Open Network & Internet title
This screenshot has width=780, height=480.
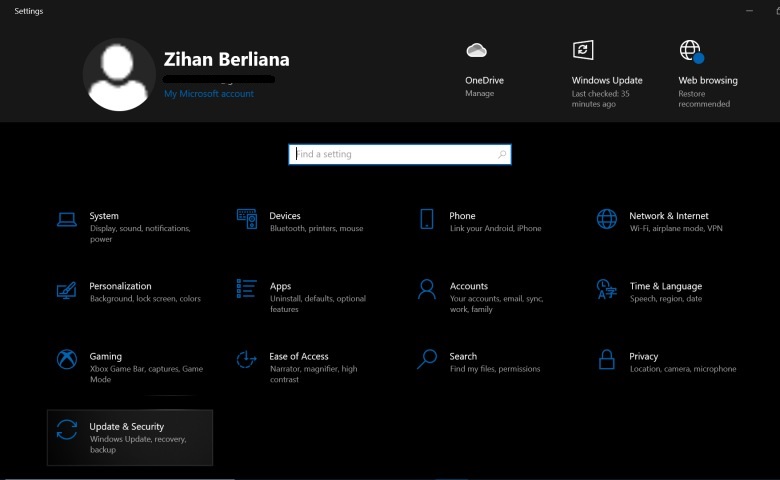[x=669, y=216]
